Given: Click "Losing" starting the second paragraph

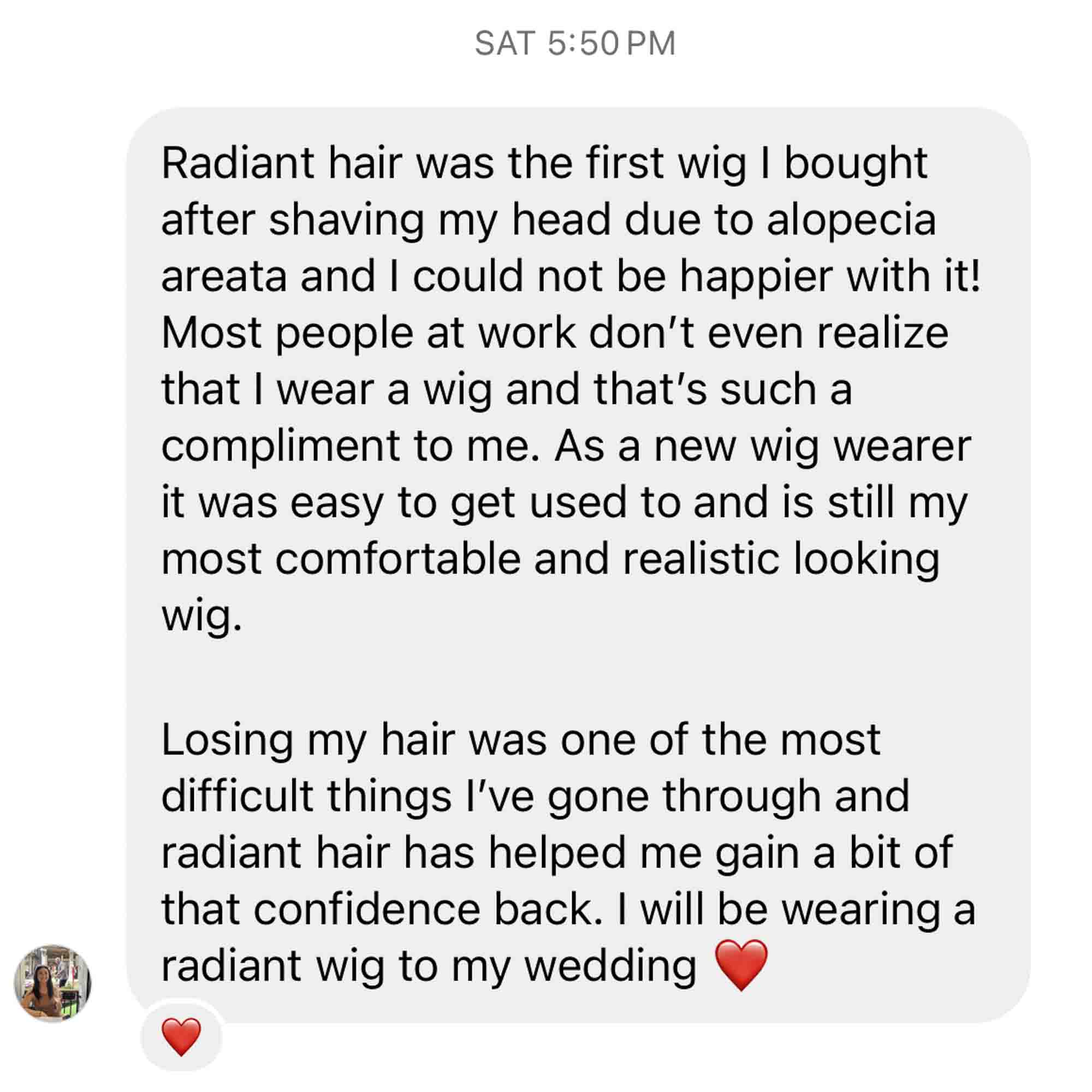Looking at the screenshot, I should (227, 741).
